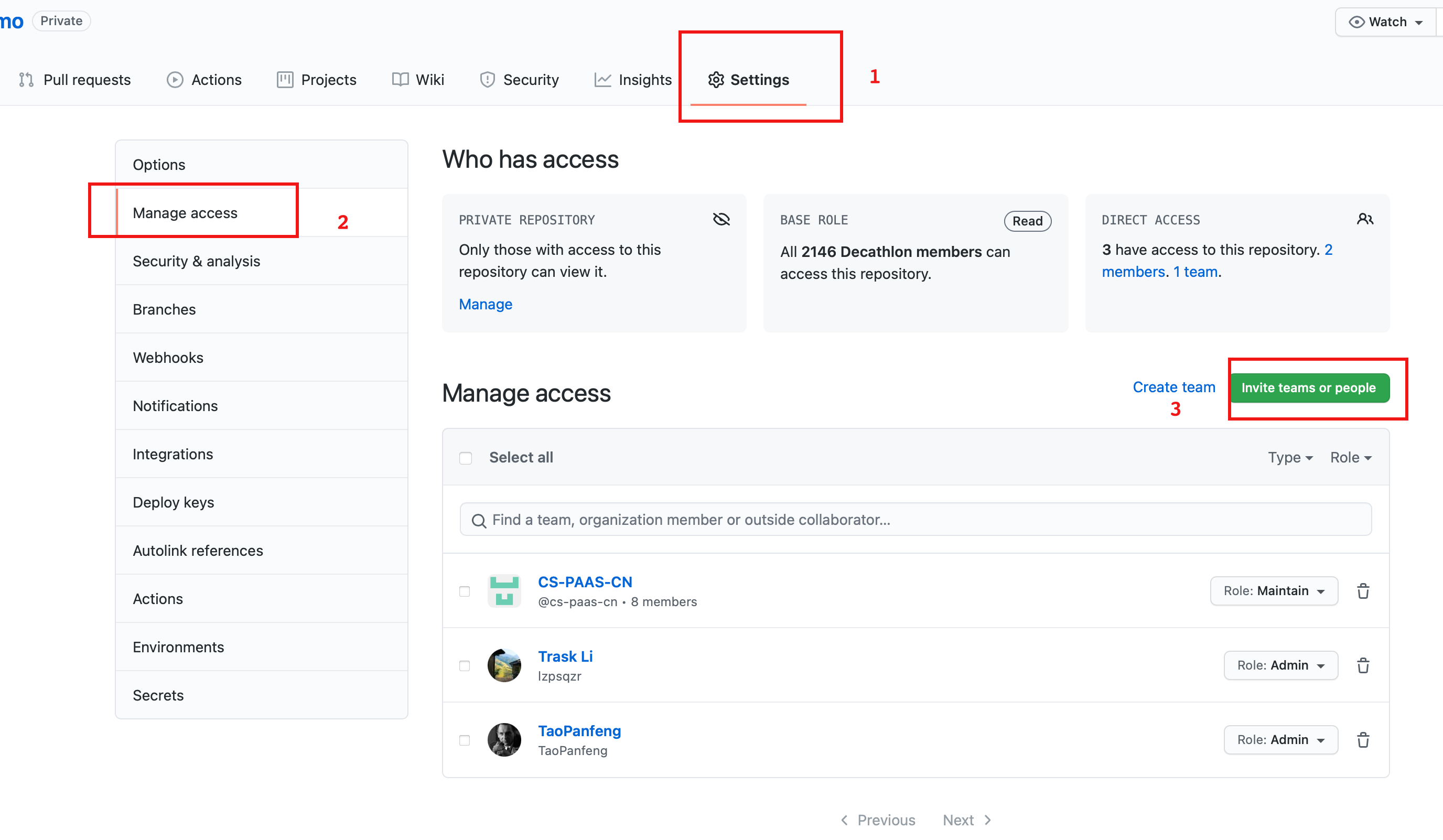Open Security & analysis settings
1443x840 pixels.
tap(262, 261)
